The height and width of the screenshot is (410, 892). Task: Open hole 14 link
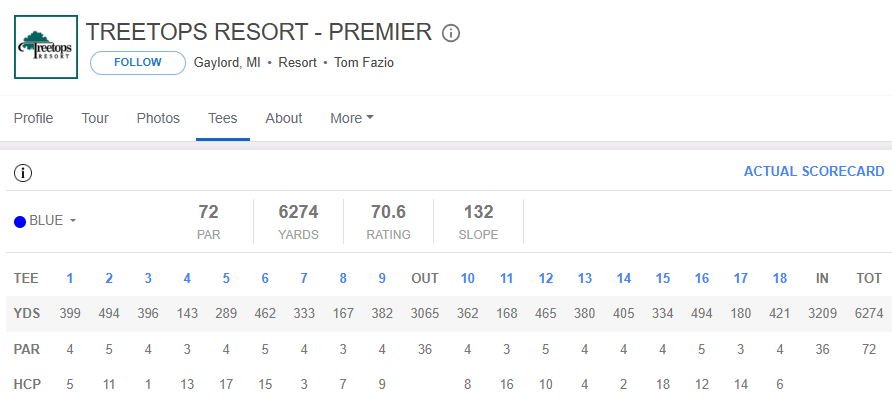(623, 278)
